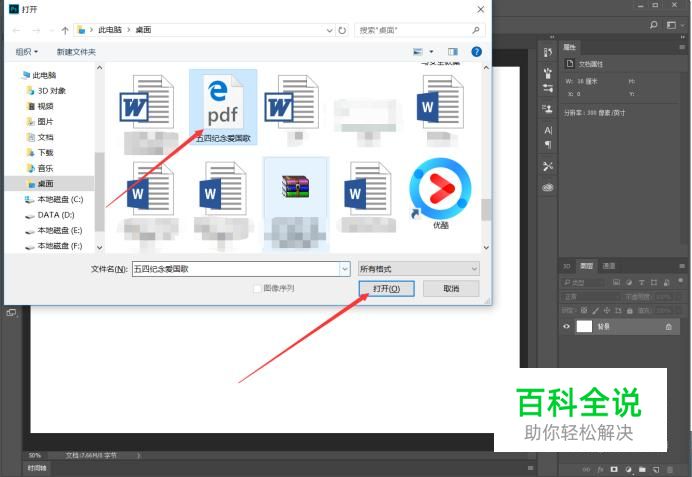Click 新建文件夹 button
The width and height of the screenshot is (692, 477).
[x=76, y=52]
